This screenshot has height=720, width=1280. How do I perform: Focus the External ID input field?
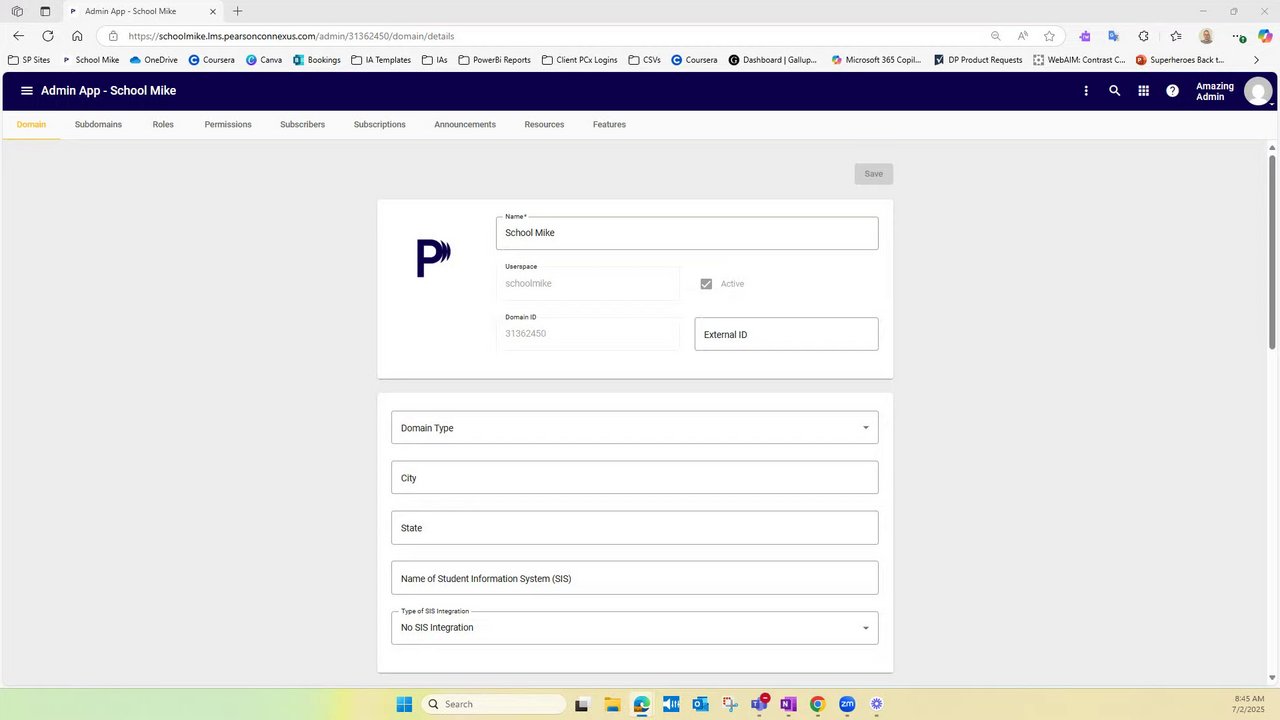[787, 334]
